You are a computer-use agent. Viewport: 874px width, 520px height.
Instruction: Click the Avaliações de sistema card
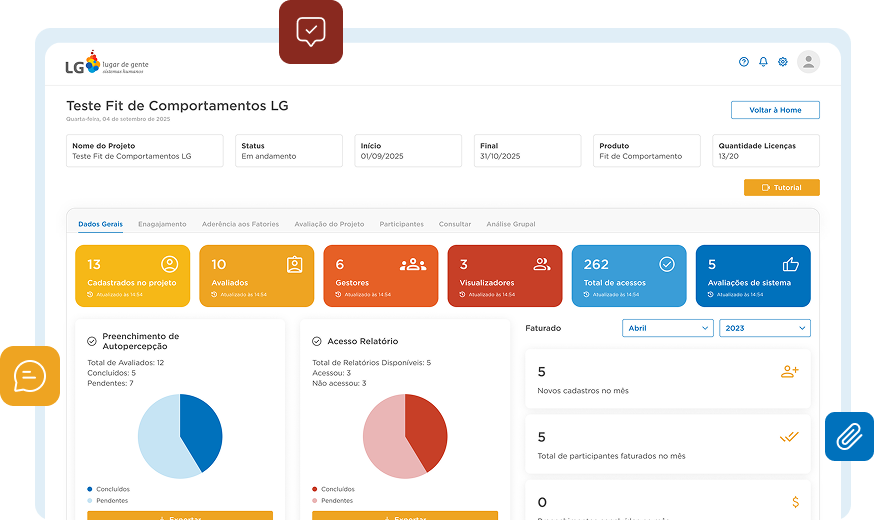point(752,275)
